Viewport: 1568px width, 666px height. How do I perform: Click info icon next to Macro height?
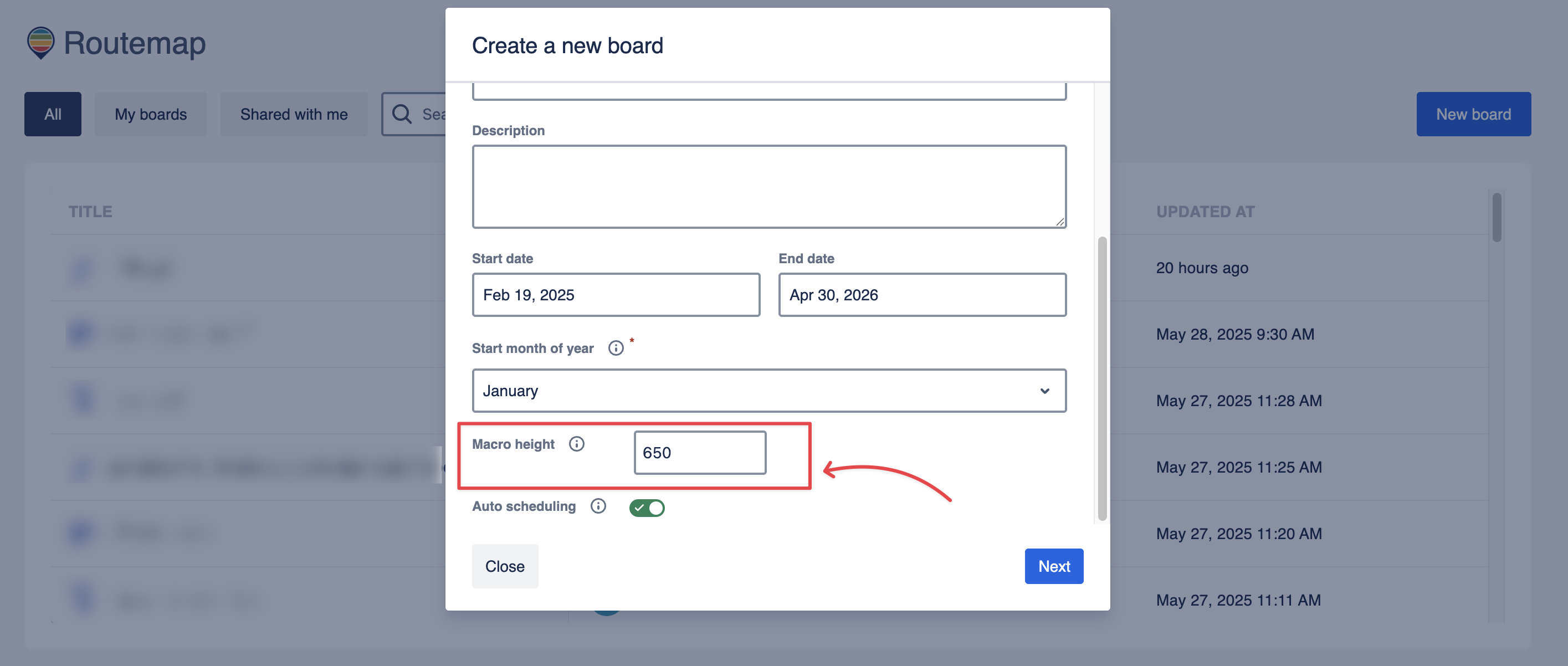coord(576,444)
